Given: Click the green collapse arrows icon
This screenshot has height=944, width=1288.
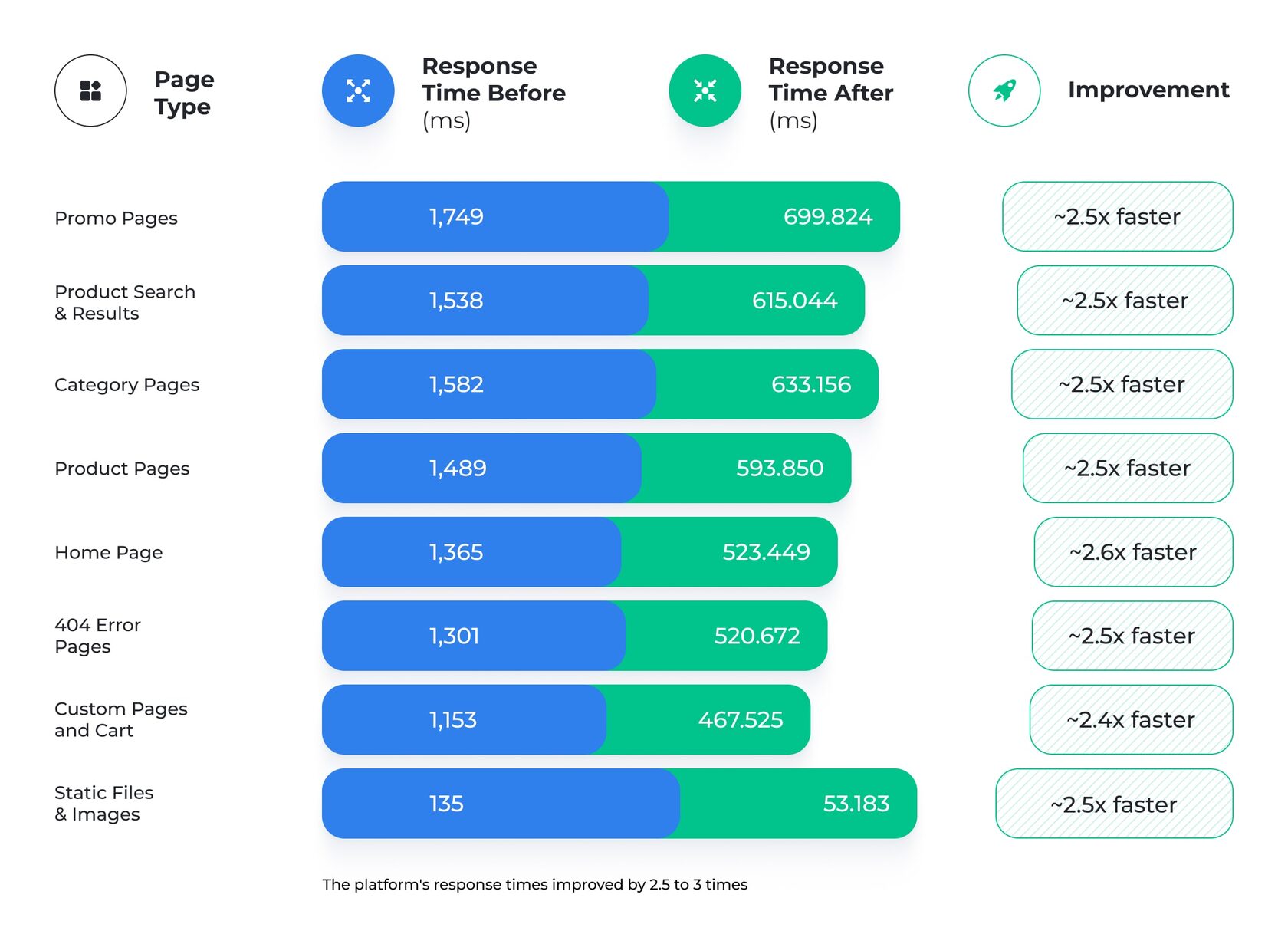Looking at the screenshot, I should [705, 90].
